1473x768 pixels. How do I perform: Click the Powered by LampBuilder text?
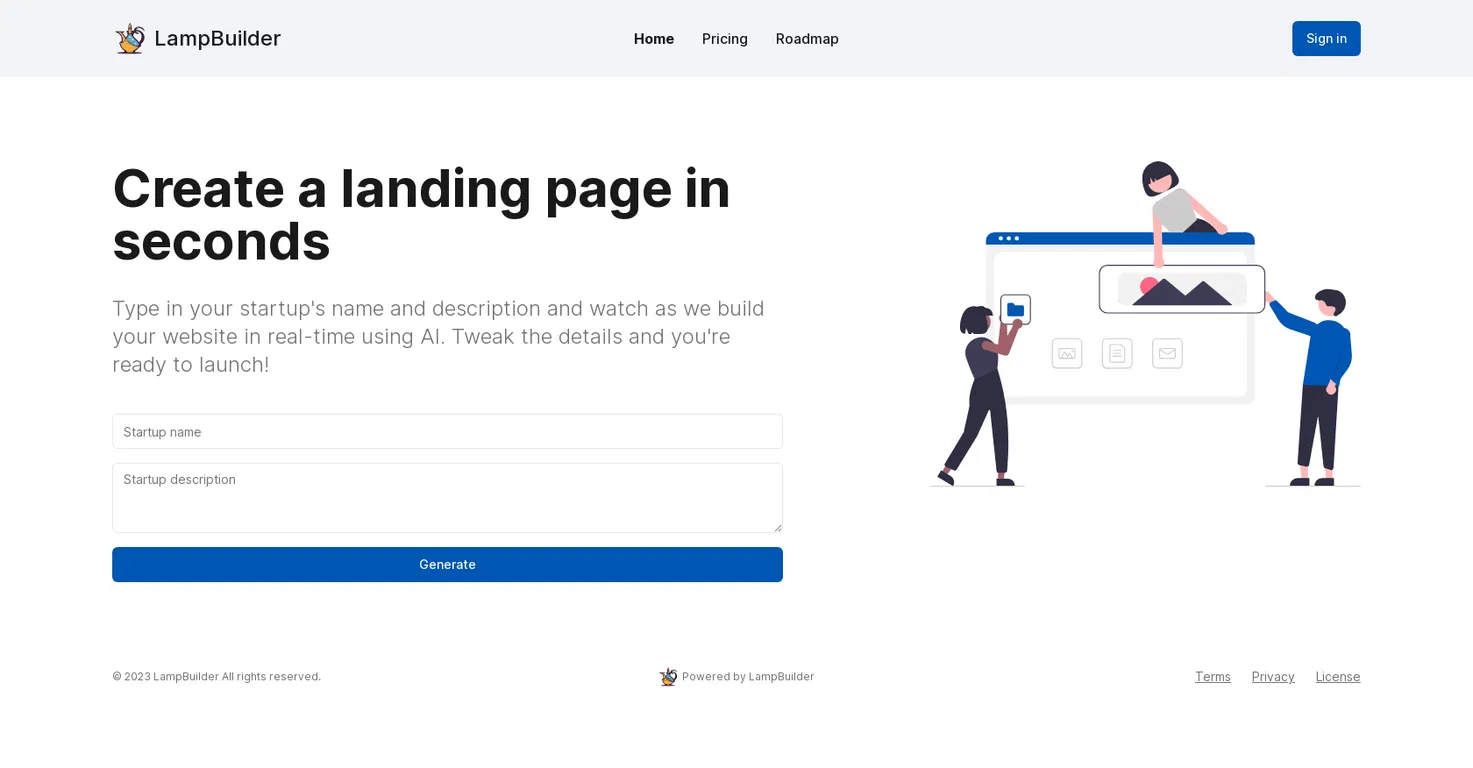click(x=748, y=676)
